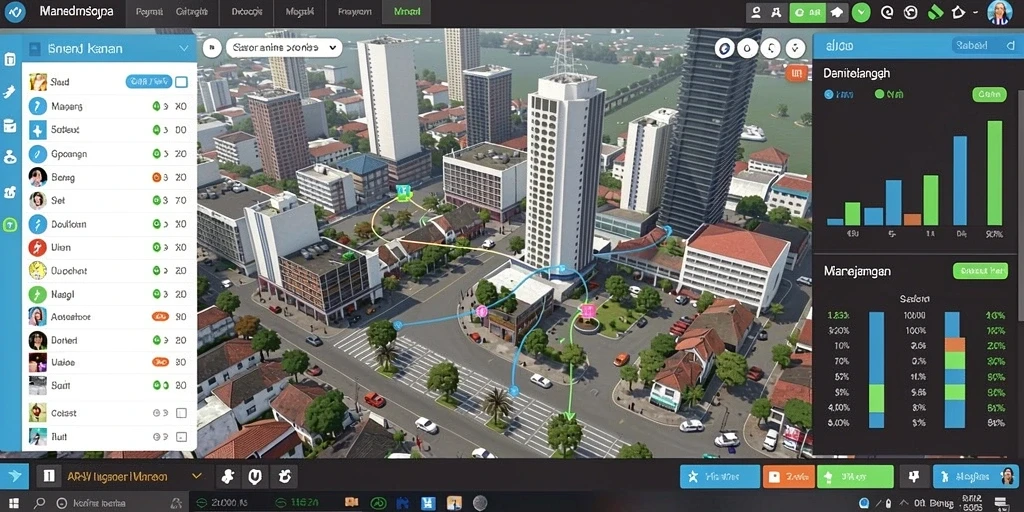Open the user avatar in the top-right corner
This screenshot has width=1024, height=512.
pos(999,12)
